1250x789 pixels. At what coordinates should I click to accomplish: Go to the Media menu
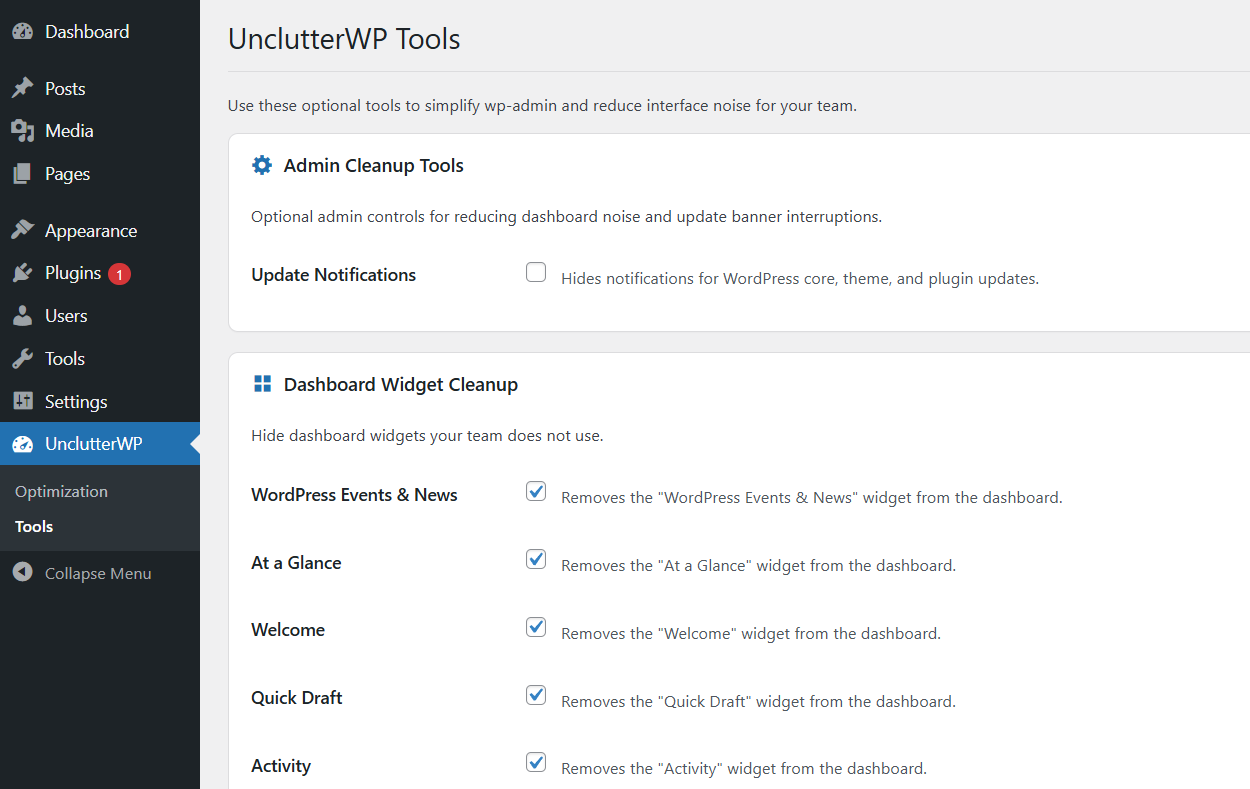pyautogui.click(x=100, y=131)
